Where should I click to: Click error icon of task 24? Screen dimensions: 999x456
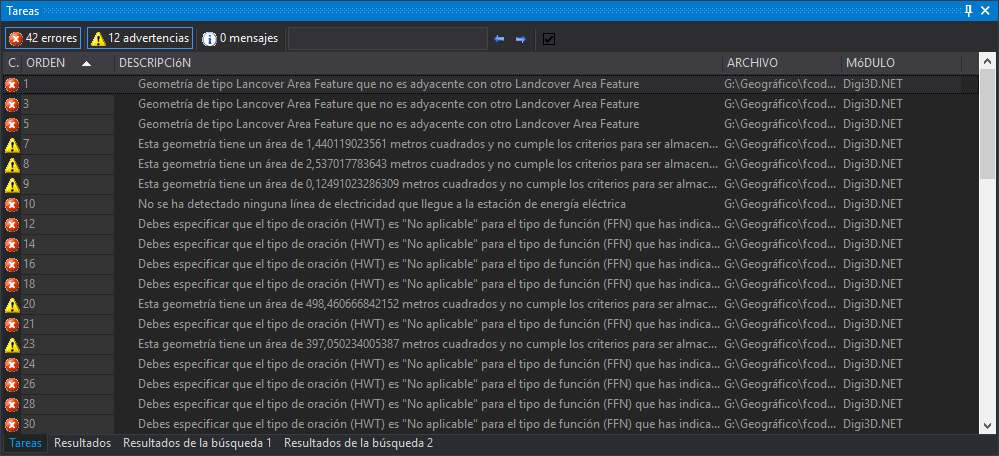[11, 364]
